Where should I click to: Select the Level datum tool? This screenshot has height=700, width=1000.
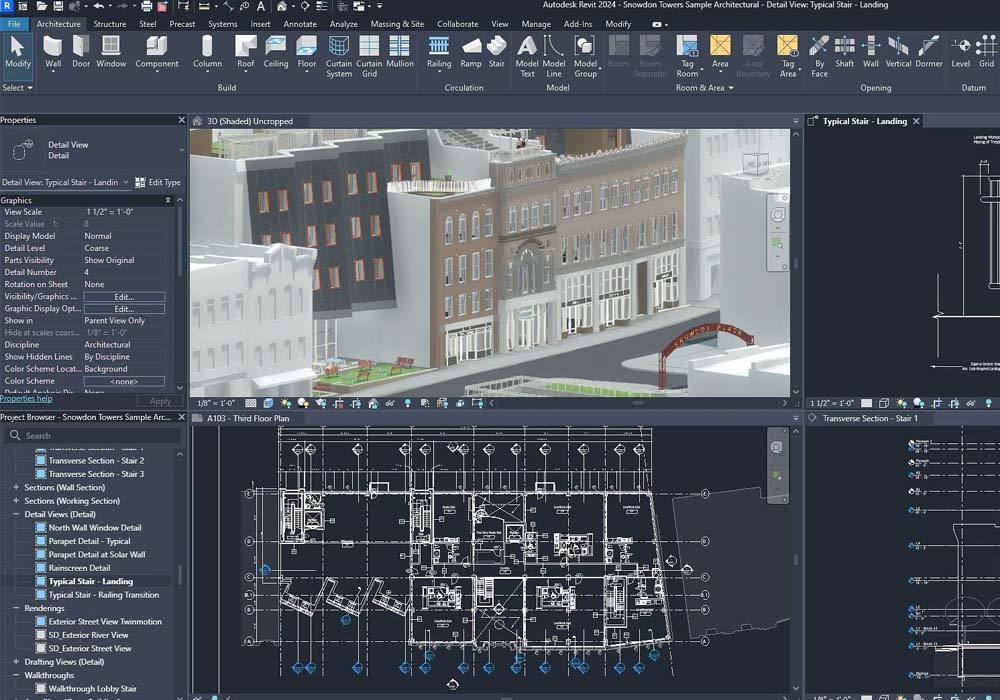[960, 52]
